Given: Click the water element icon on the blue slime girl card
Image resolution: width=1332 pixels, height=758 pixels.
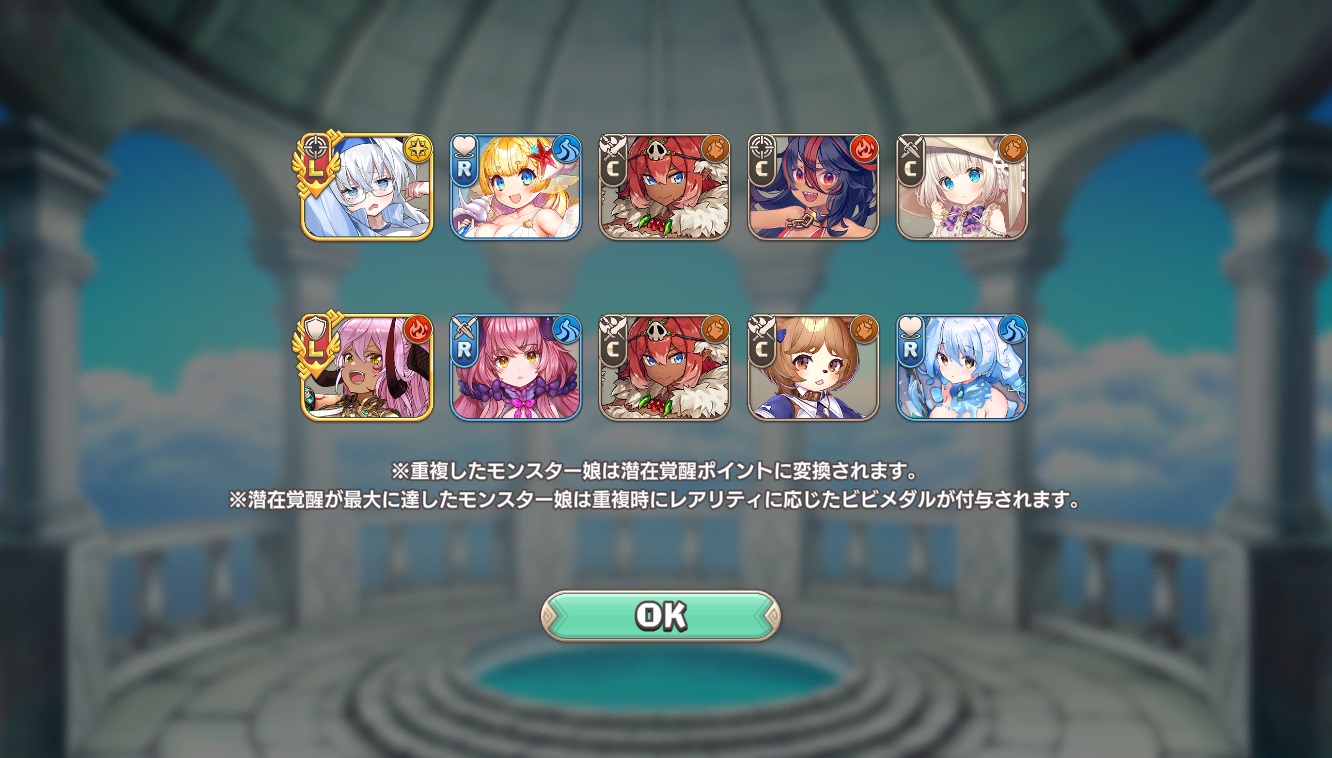Looking at the screenshot, I should click(1013, 330).
